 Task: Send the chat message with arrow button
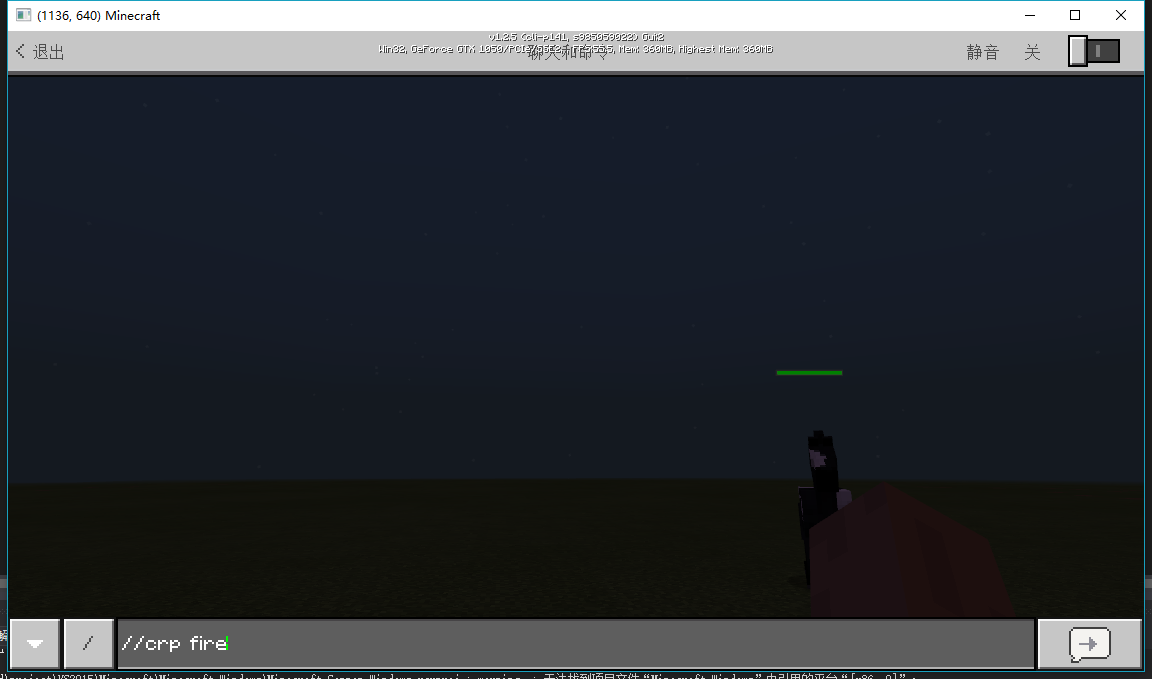point(1089,644)
